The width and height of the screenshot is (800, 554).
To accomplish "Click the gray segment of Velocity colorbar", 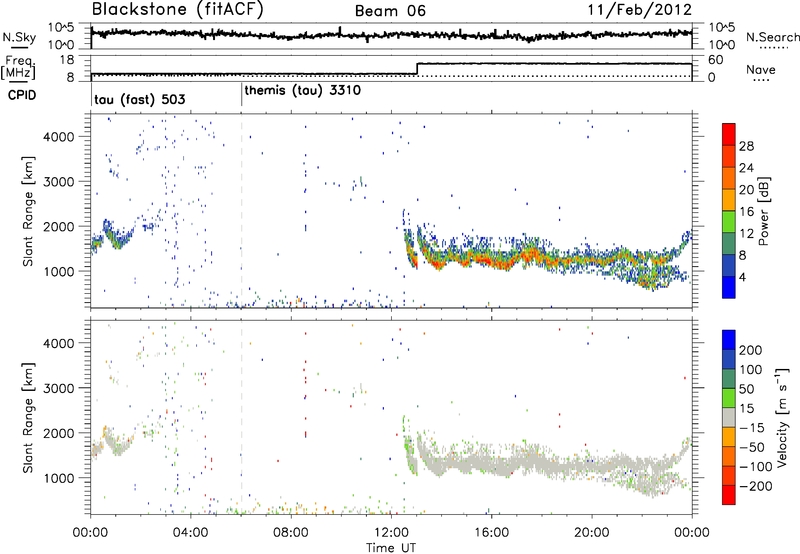I will [729, 417].
